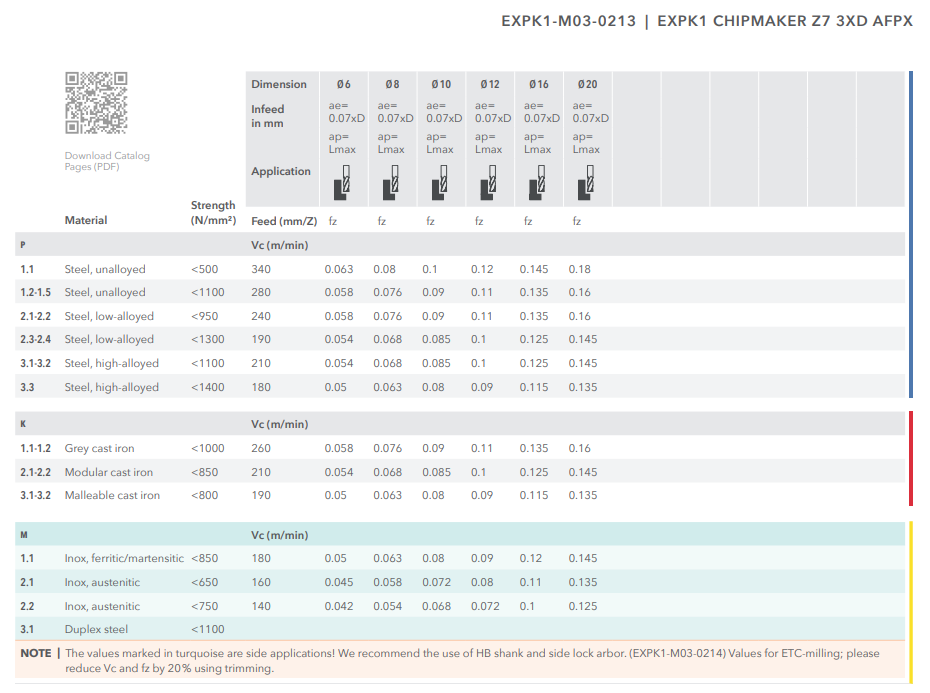Click the application icon in the Ø16 column

click(537, 184)
